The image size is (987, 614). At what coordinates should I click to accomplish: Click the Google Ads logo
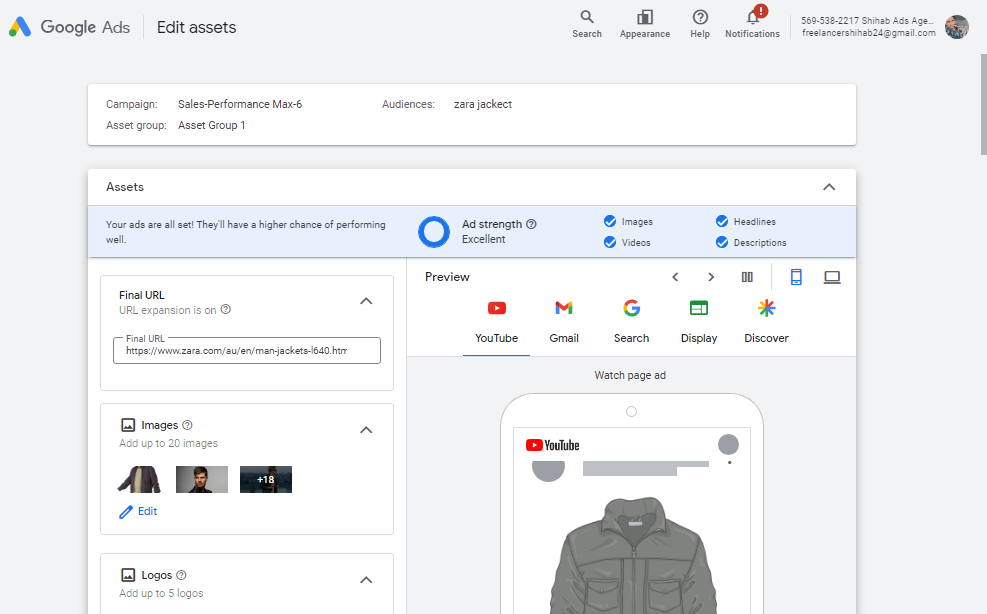tap(69, 27)
